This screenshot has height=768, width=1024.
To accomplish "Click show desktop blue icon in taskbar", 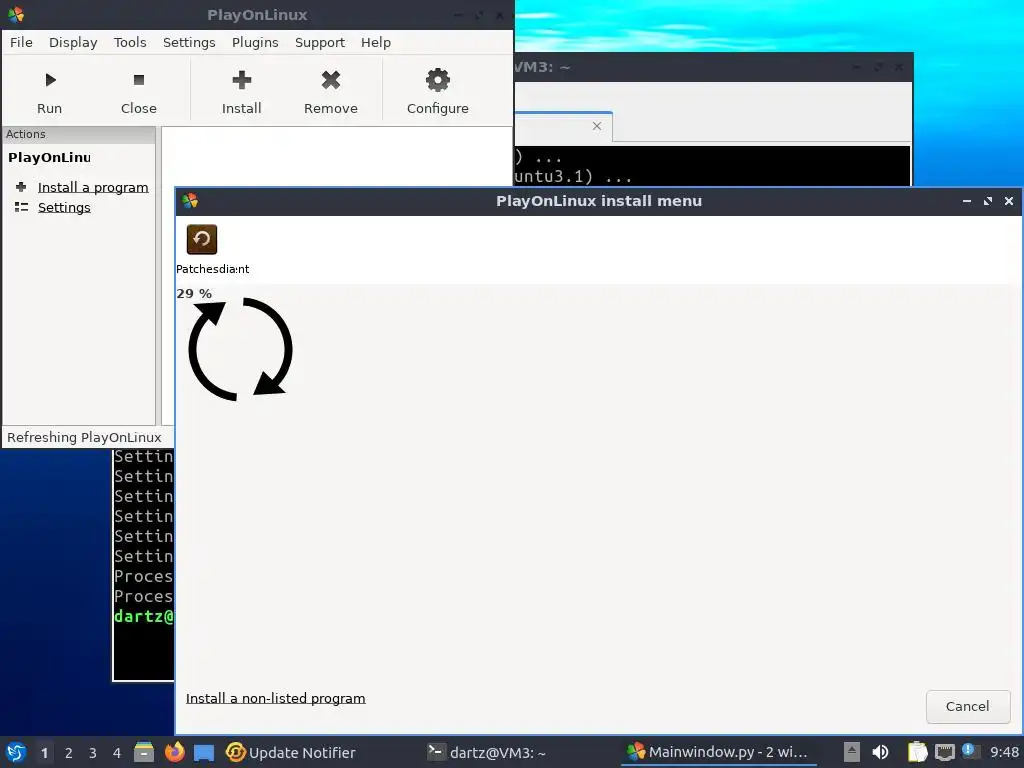I will pyautogui.click(x=204, y=753).
